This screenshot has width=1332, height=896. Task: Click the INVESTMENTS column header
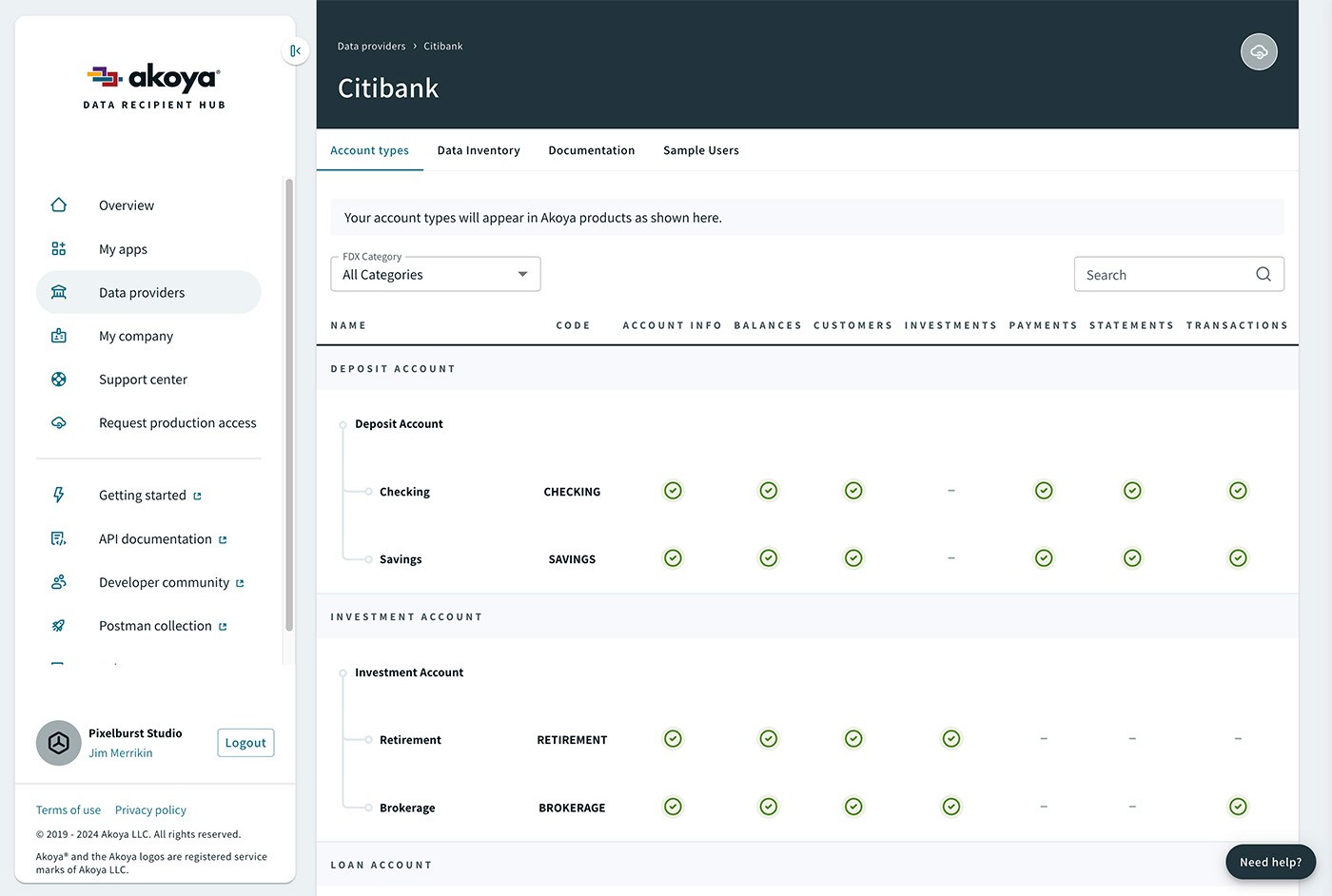(950, 325)
